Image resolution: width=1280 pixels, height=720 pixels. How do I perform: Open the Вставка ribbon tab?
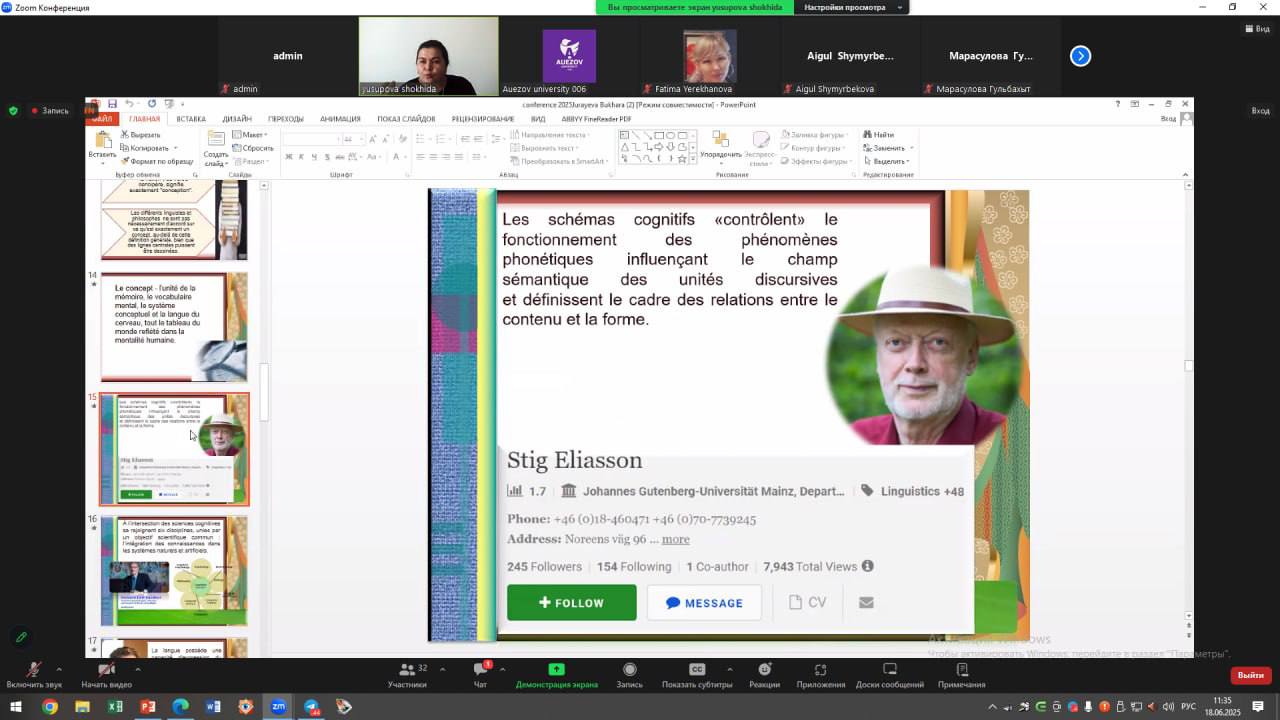click(x=191, y=119)
